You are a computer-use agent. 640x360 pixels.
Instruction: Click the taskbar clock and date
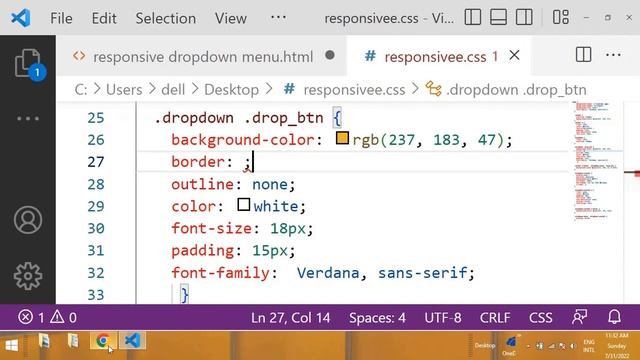pyautogui.click(x=617, y=346)
